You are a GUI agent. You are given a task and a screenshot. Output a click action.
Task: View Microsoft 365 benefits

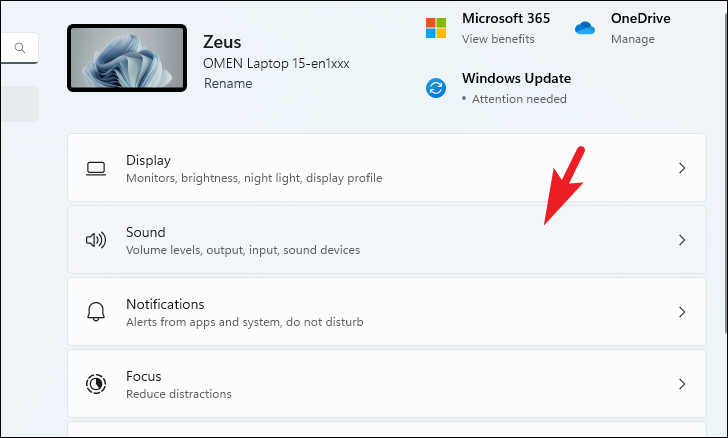point(498,39)
